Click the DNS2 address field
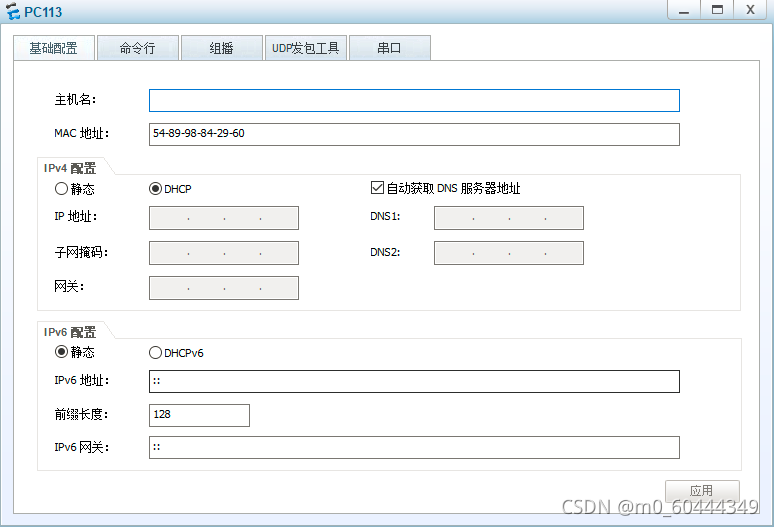The image size is (774, 527). 509,253
